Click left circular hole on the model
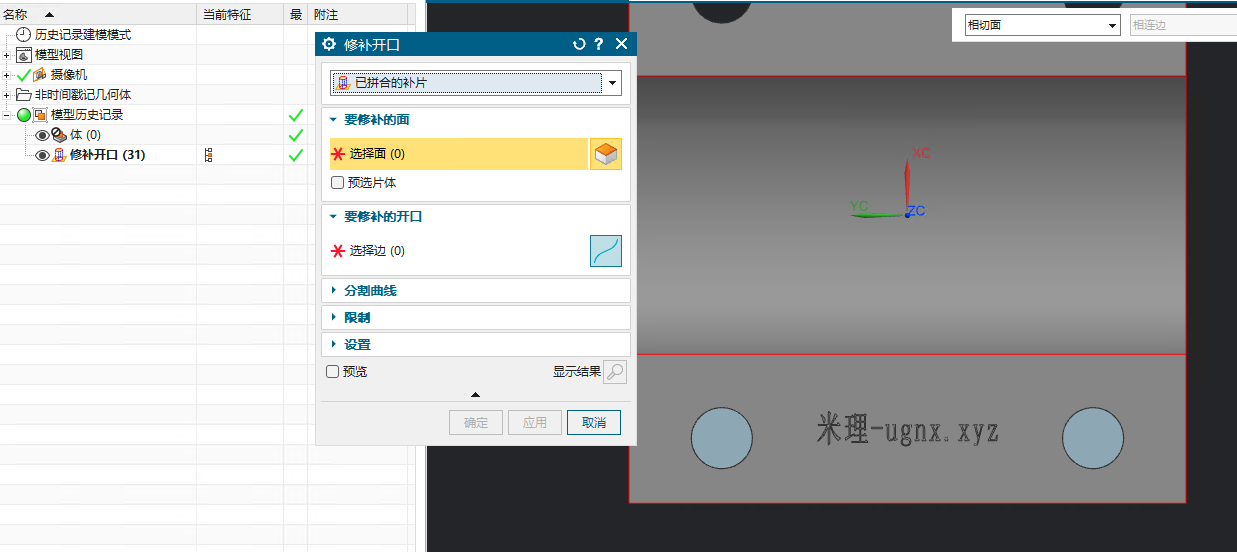The image size is (1237, 552). (x=722, y=438)
